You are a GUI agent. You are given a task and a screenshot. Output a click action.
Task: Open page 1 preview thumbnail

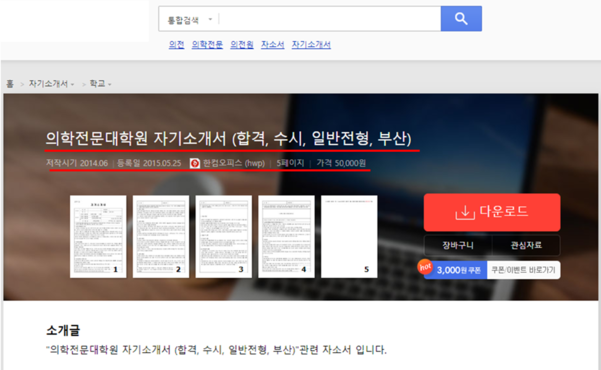coord(98,237)
